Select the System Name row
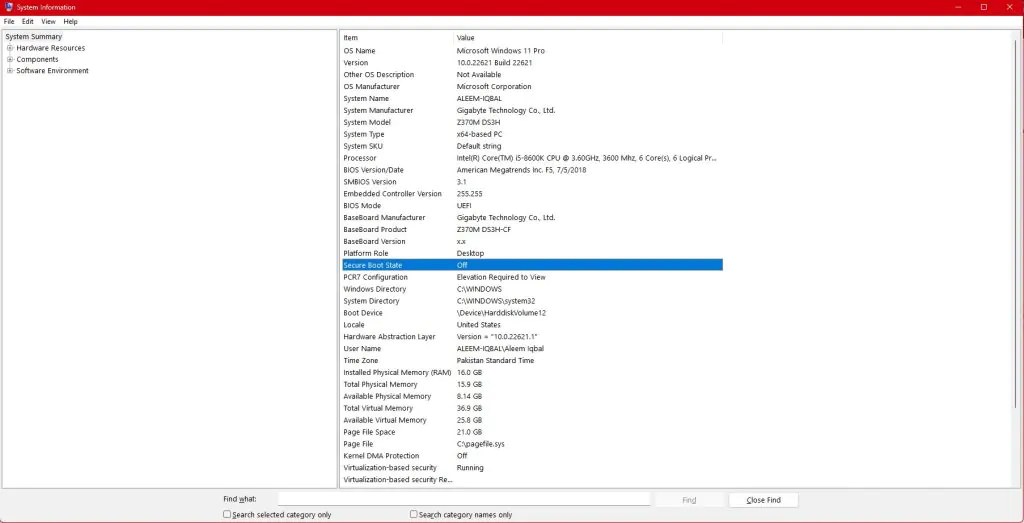The width and height of the screenshot is (1024, 523). (532, 99)
